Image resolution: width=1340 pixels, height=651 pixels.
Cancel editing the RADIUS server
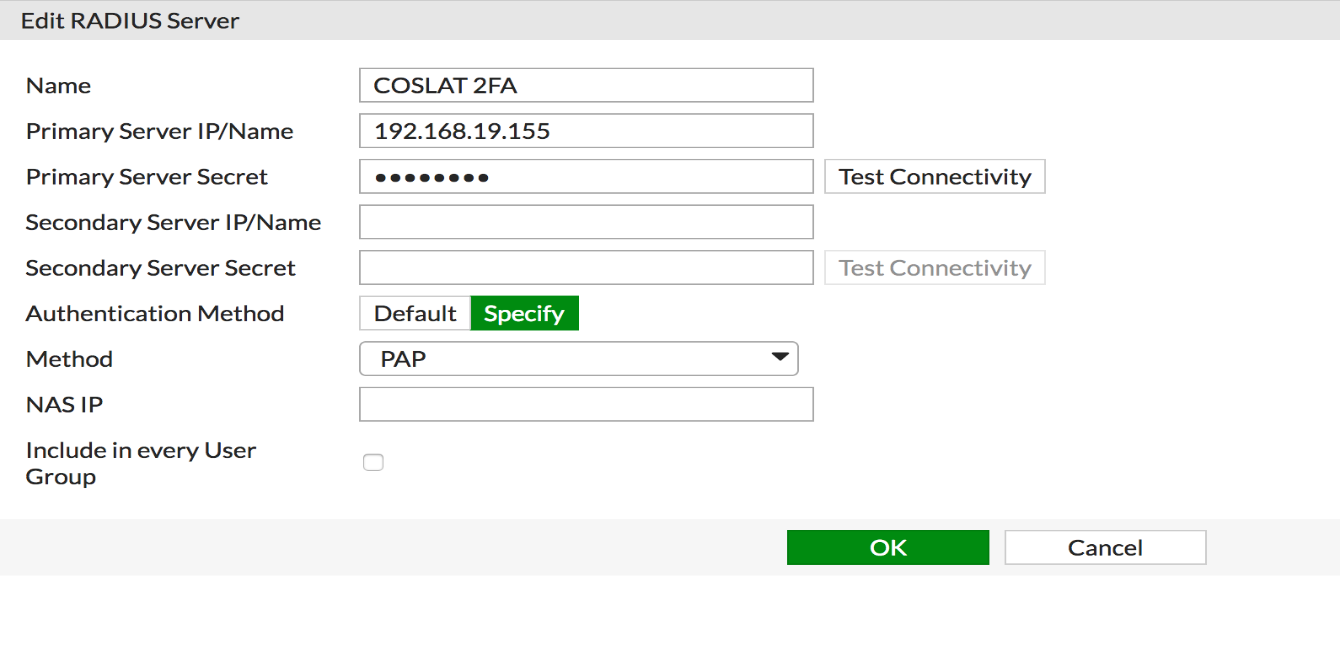(x=1105, y=547)
